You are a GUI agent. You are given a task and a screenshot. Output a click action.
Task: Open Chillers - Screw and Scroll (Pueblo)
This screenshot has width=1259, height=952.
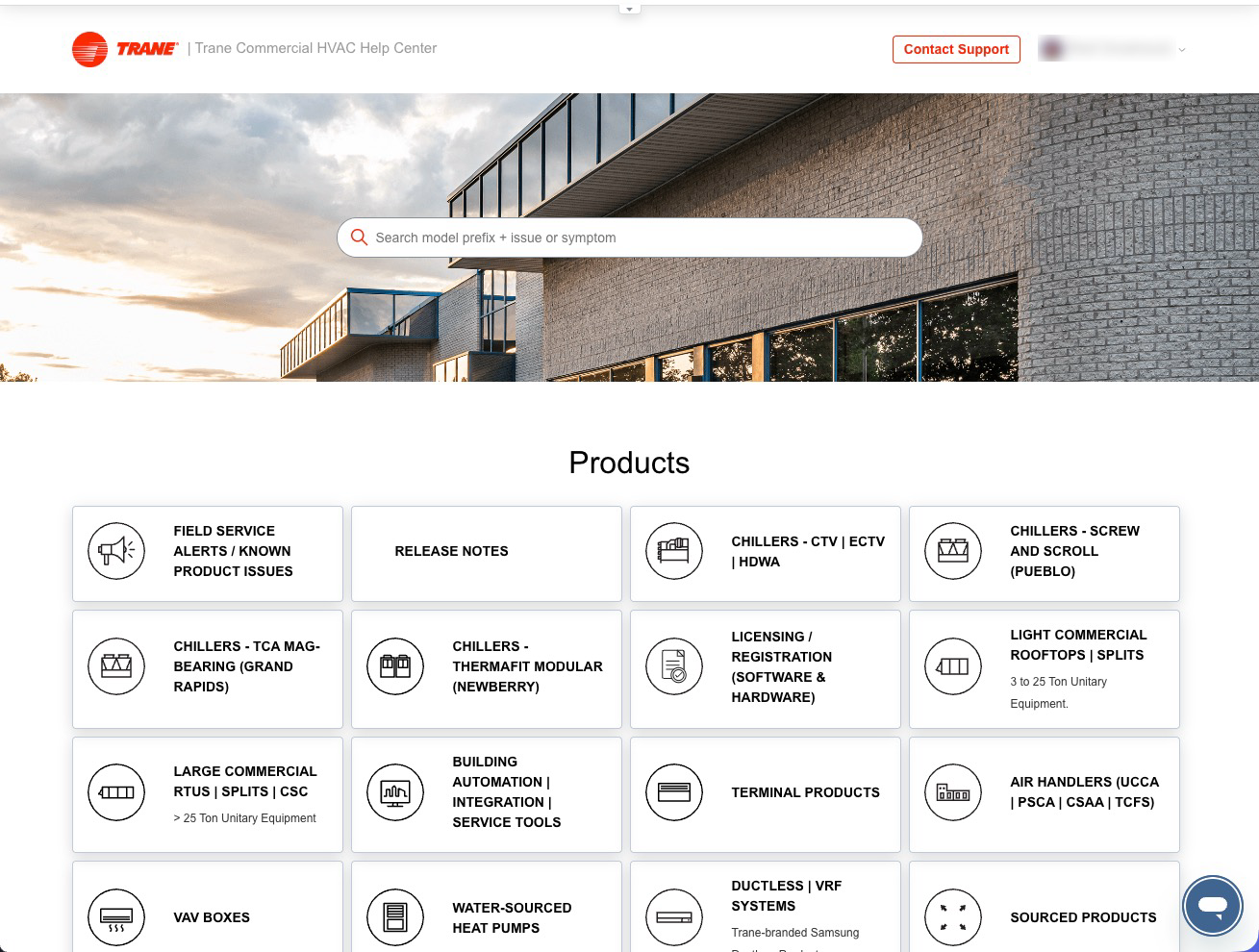tap(1045, 554)
